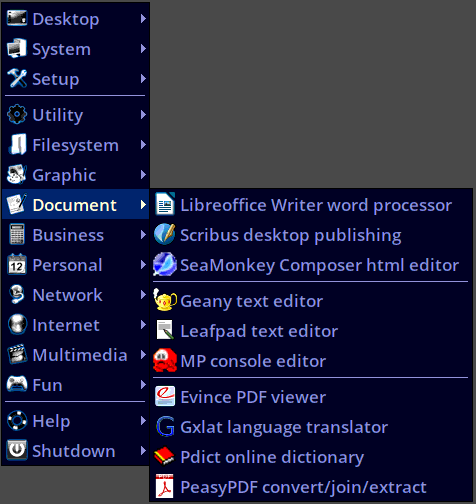This screenshot has width=476, height=504.
Task: Click the Scribus pen icon
Action: [165, 234]
